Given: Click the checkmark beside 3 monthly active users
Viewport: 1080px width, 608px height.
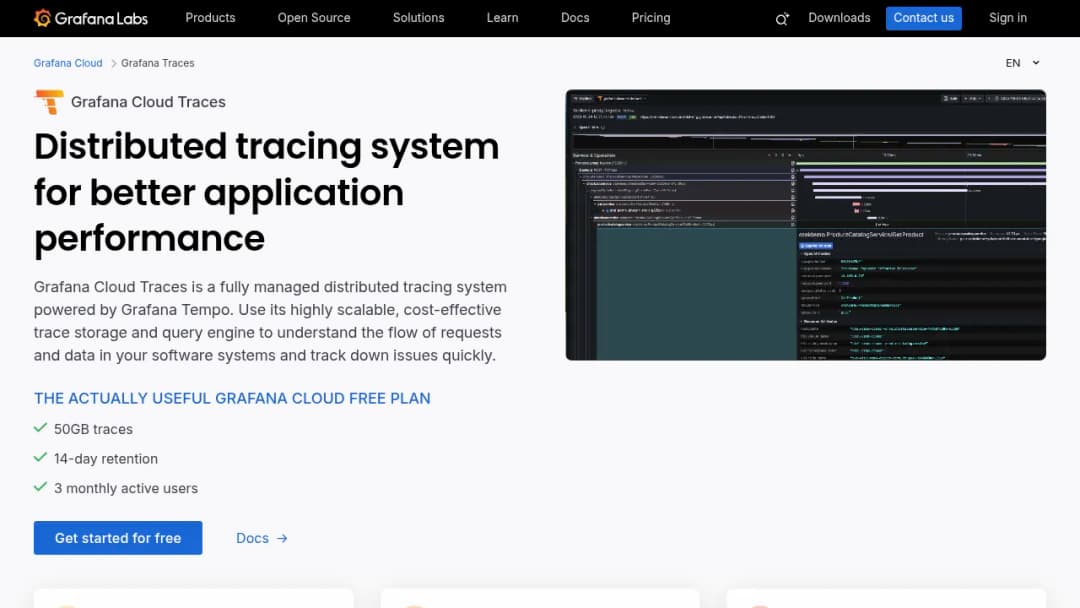Looking at the screenshot, I should coord(40,487).
